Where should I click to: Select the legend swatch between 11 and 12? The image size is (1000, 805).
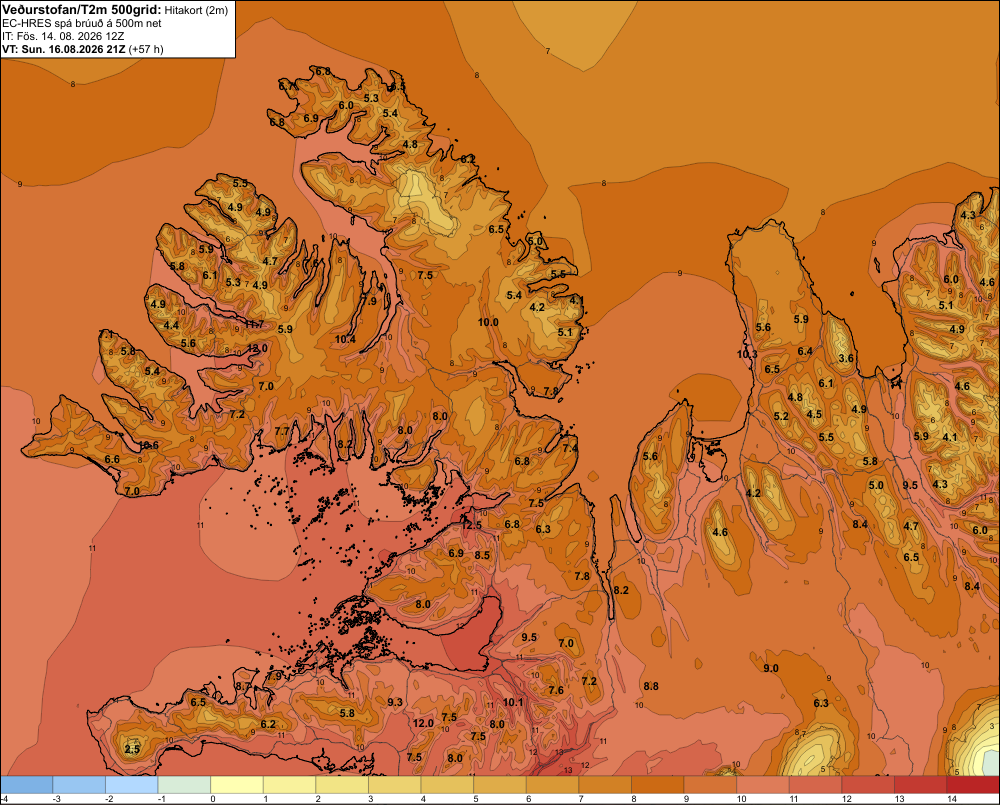coord(816,785)
